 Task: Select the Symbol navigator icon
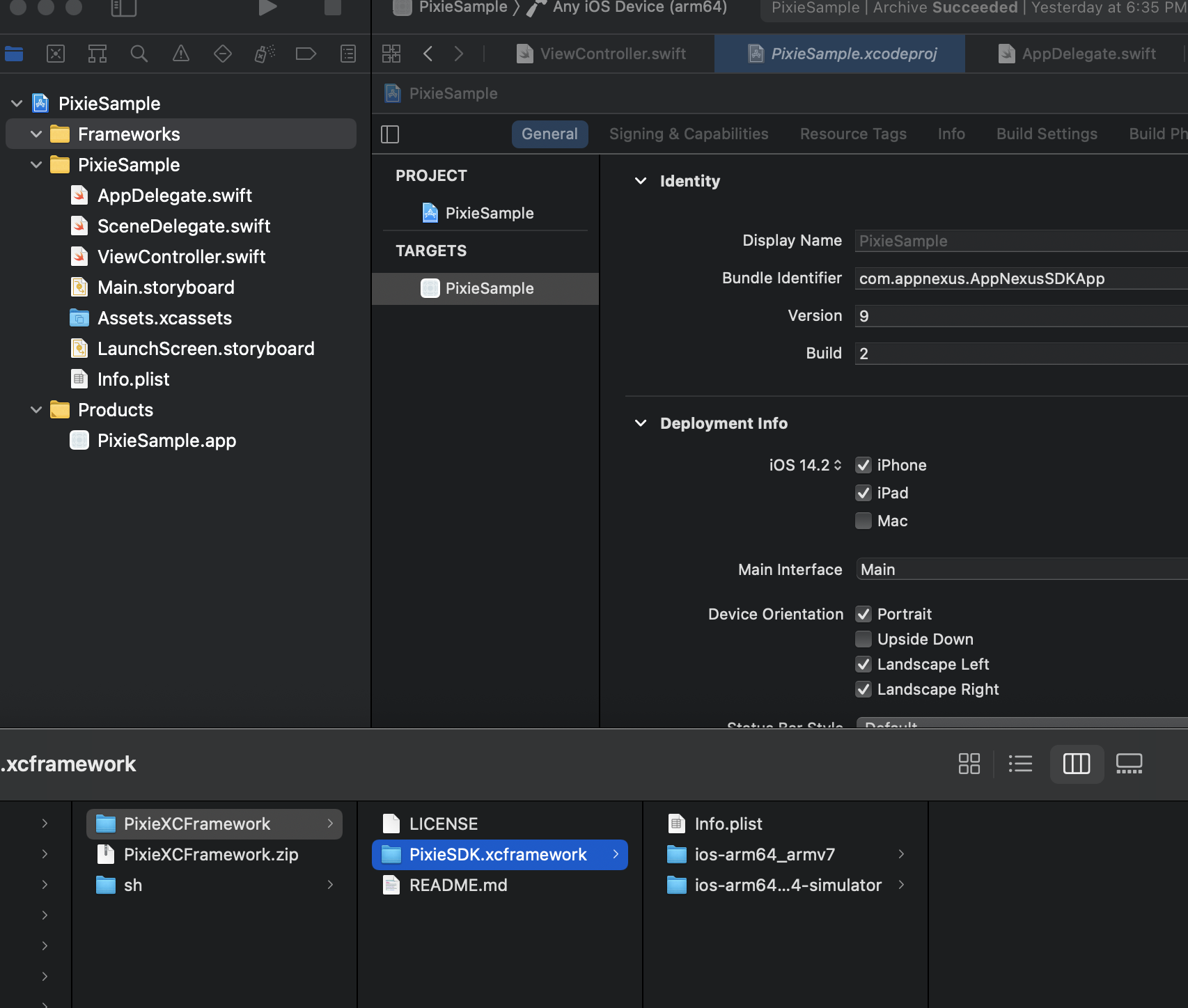[x=97, y=53]
